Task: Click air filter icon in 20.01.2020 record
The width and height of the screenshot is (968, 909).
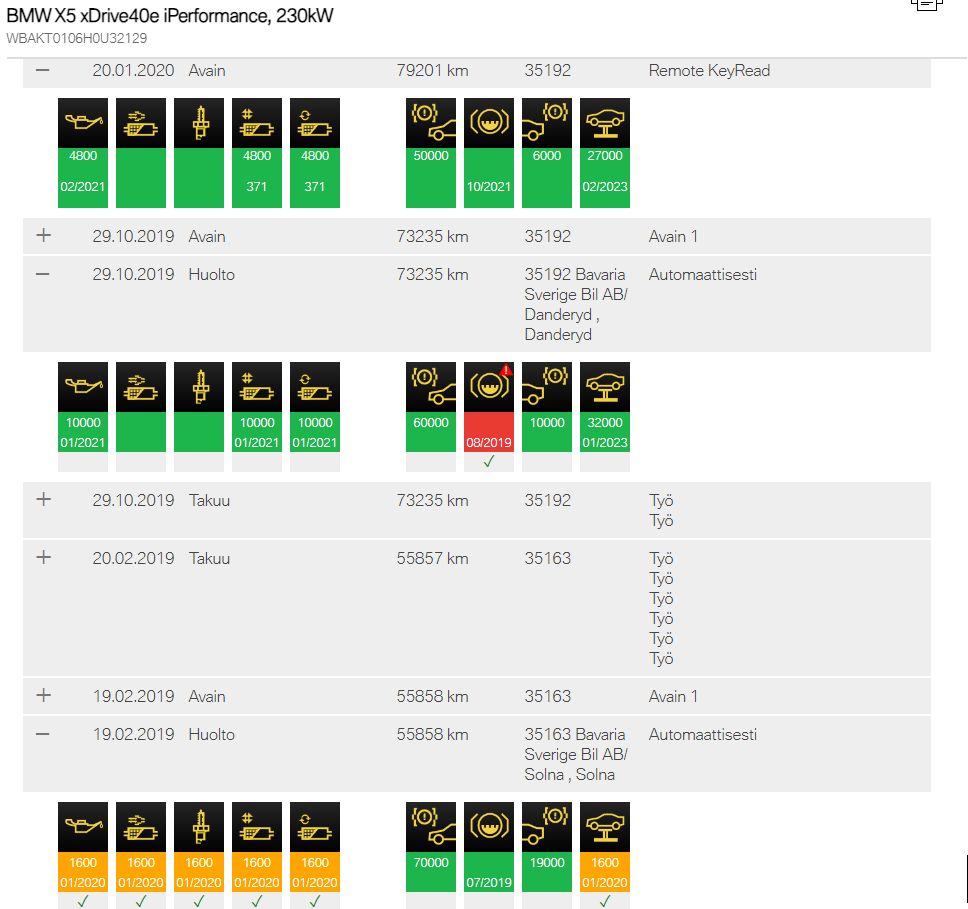Action: pos(141,123)
